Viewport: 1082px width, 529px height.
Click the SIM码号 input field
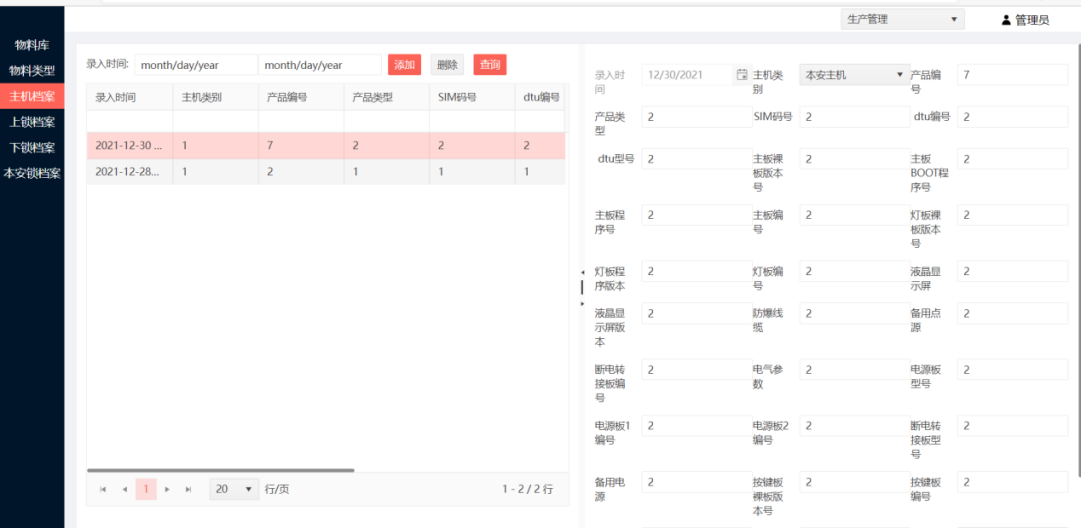click(x=854, y=117)
